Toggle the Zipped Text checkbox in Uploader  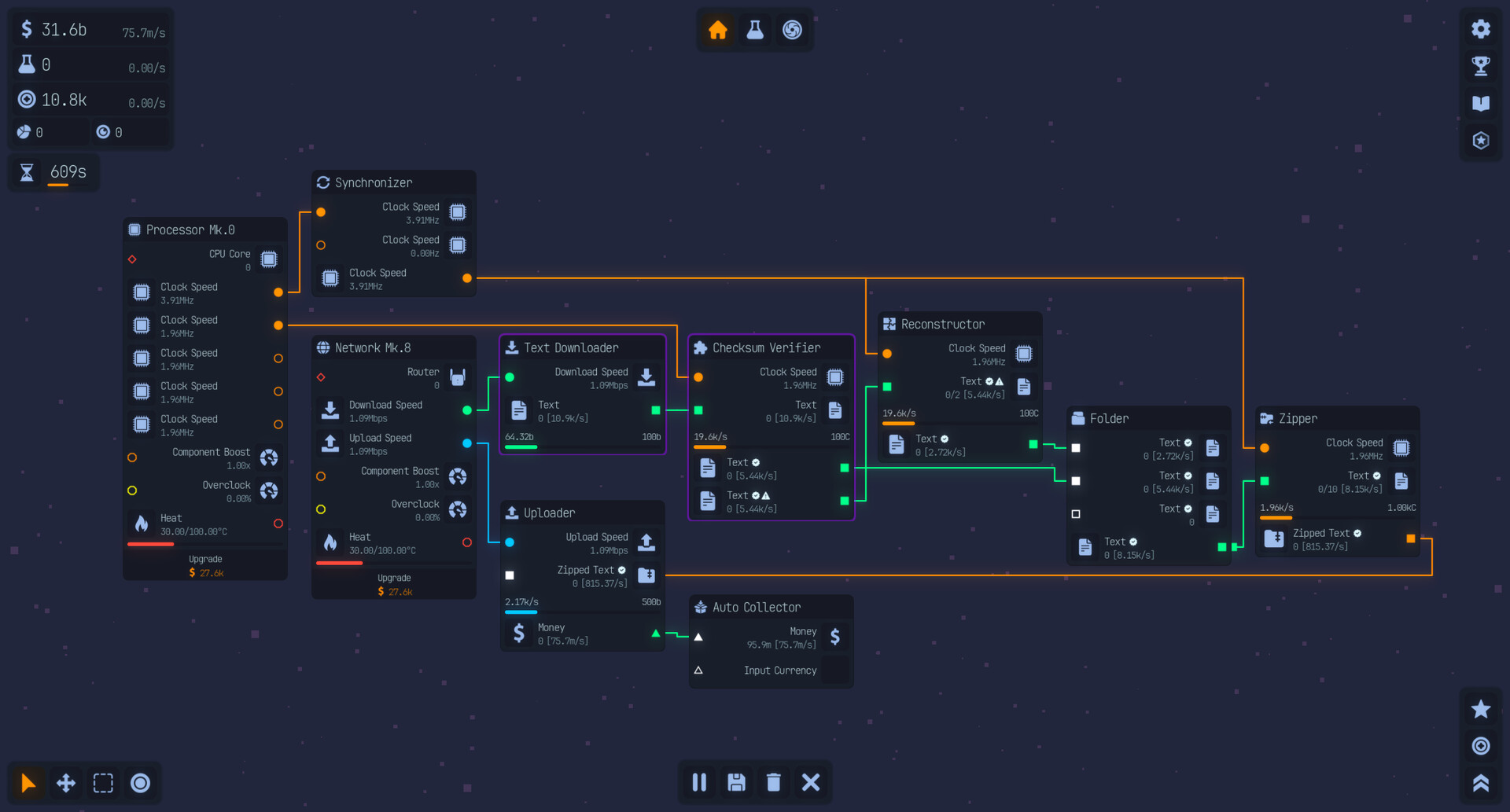click(x=510, y=575)
